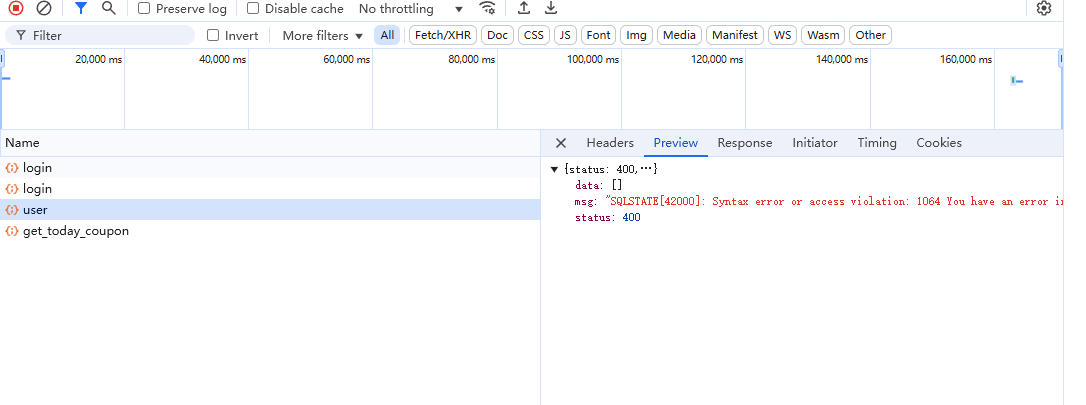This screenshot has height=405, width=1086.
Task: Expand the More filters dropdown
Action: tap(322, 35)
